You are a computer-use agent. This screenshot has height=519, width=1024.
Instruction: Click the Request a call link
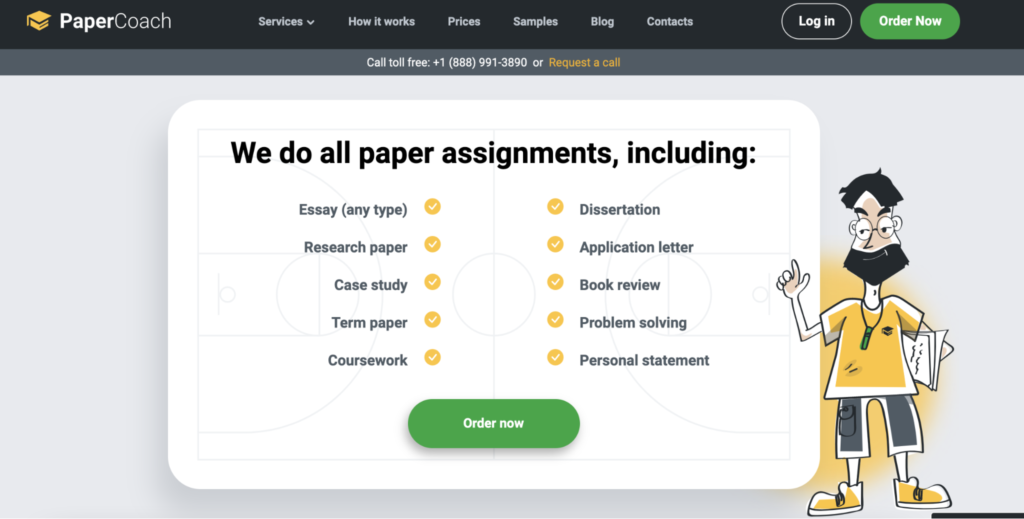tap(584, 63)
